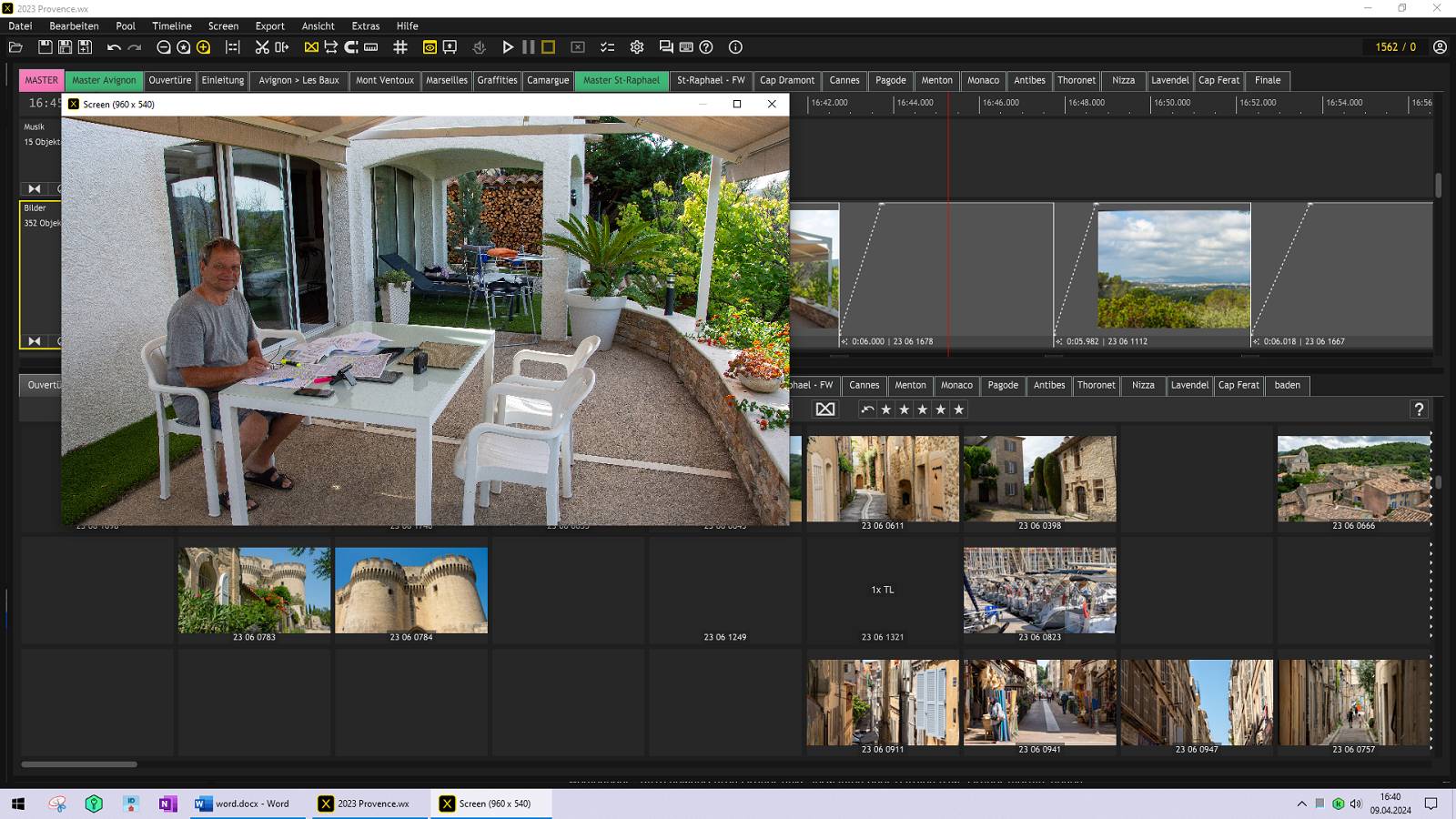Stop playback with the yellow square button
The image size is (1456, 819).
coord(548,47)
